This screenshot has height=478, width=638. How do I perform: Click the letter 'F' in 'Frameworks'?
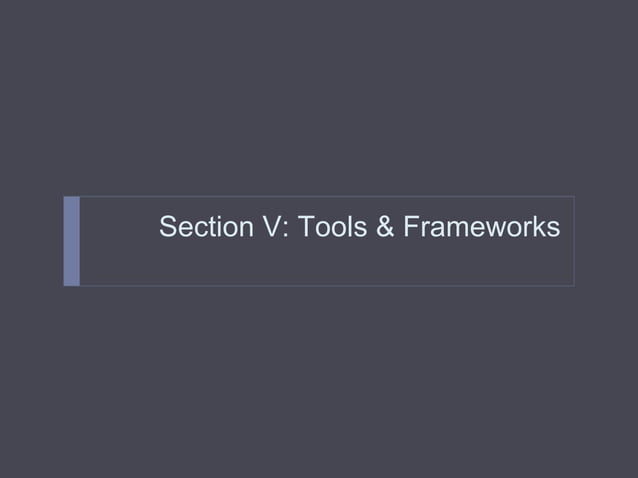tap(410, 228)
